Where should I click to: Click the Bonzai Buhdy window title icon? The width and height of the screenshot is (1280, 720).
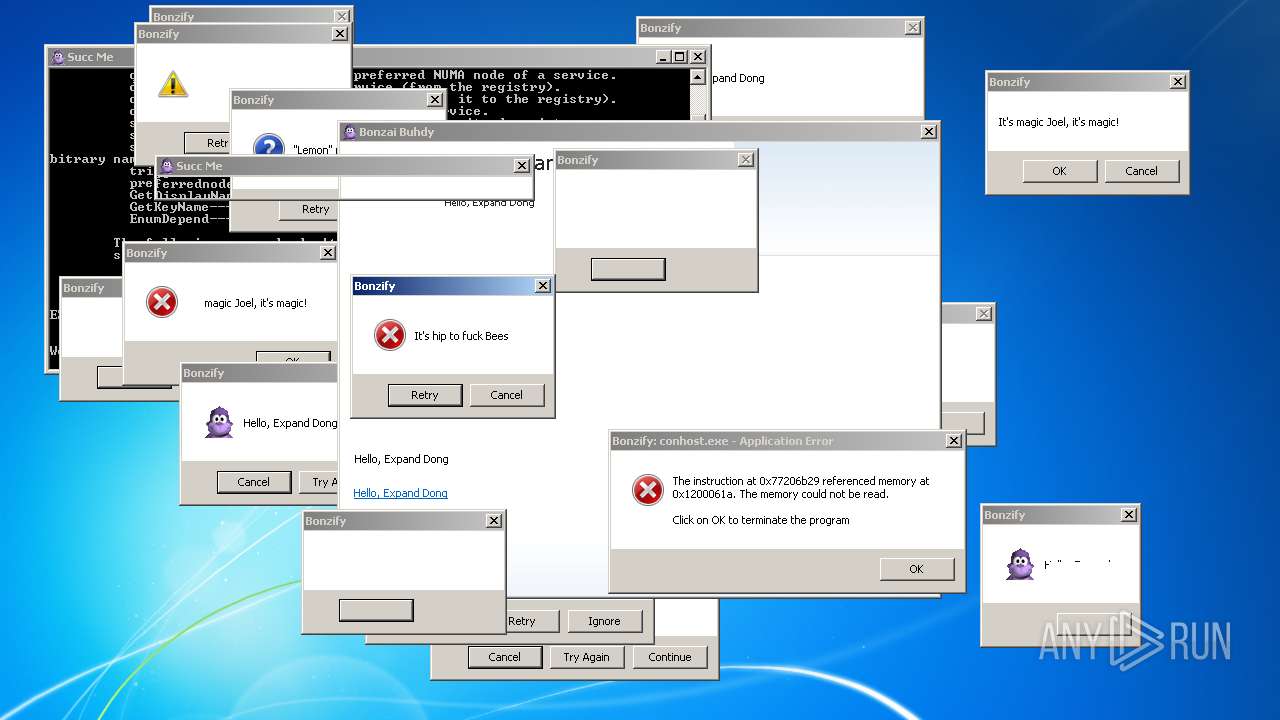tap(350, 132)
